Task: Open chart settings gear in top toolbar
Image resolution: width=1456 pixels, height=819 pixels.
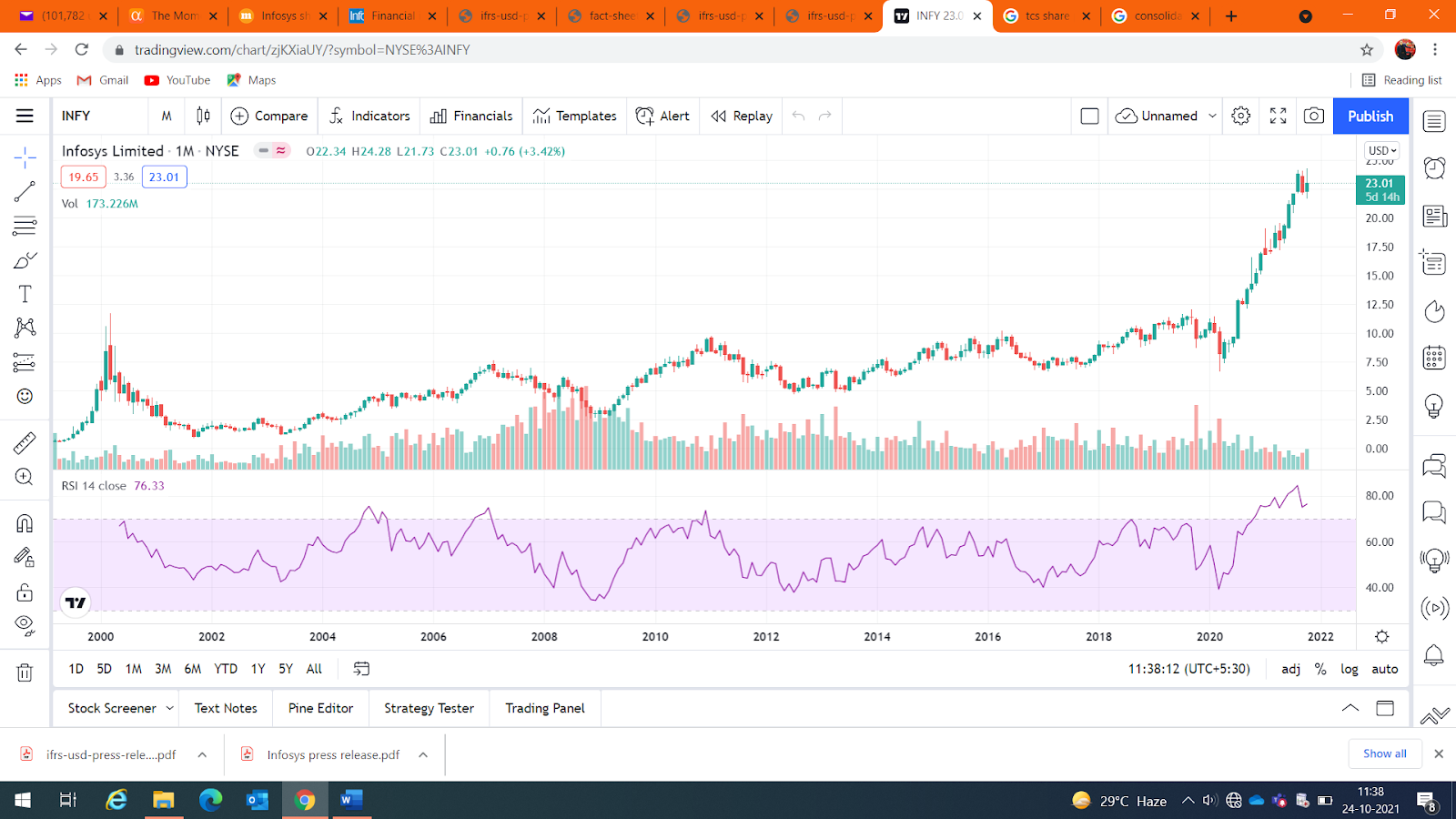Action: pyautogui.click(x=1241, y=116)
